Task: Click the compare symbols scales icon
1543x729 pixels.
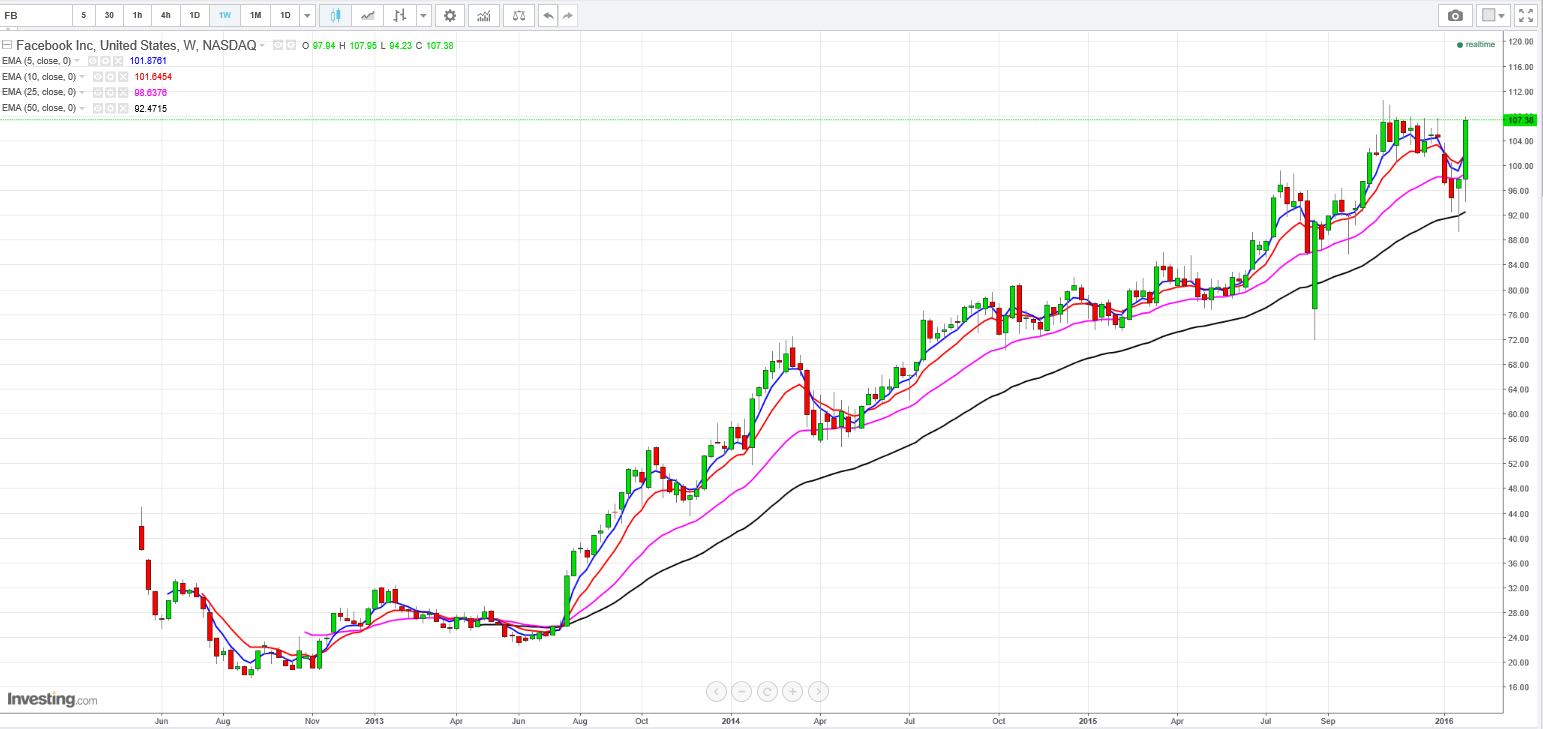Action: pos(518,15)
